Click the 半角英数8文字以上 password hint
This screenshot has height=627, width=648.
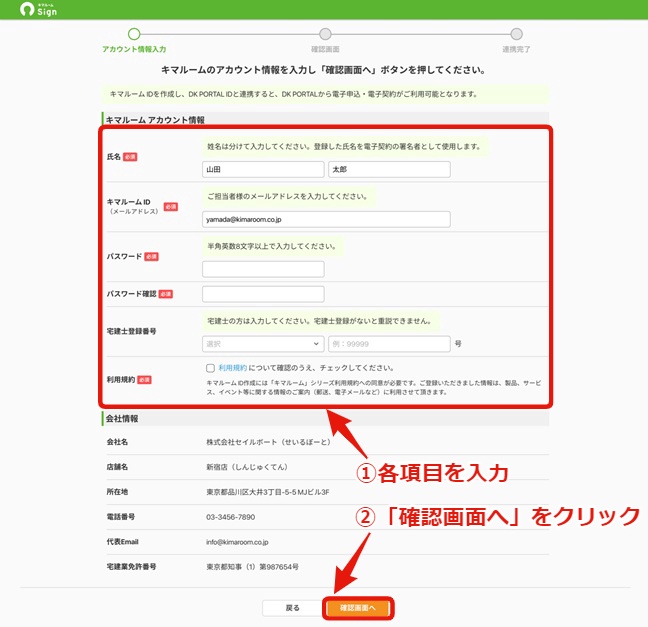point(272,246)
